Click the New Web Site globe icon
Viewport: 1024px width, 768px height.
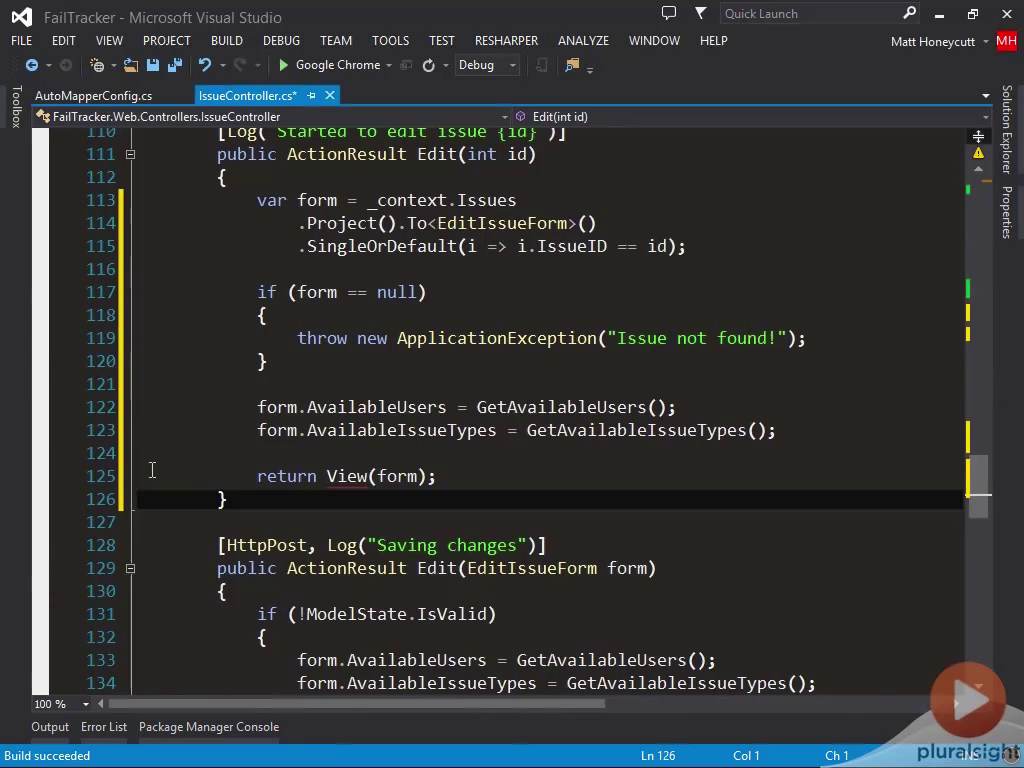pyautogui.click(x=97, y=65)
